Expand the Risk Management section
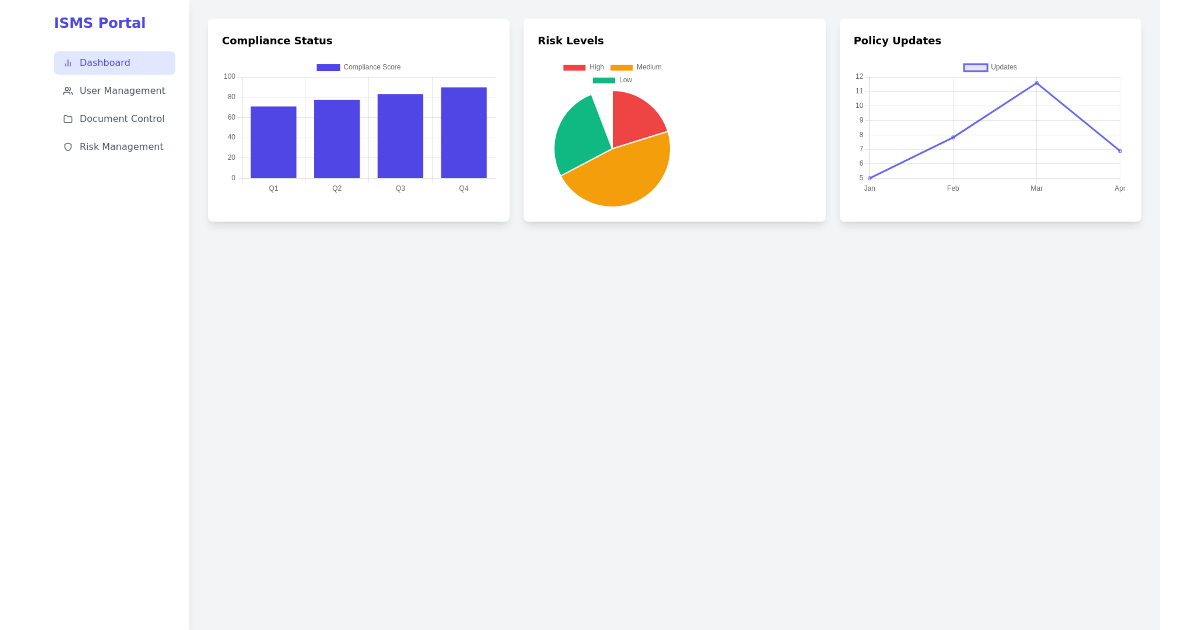1200x630 pixels. pos(121,146)
